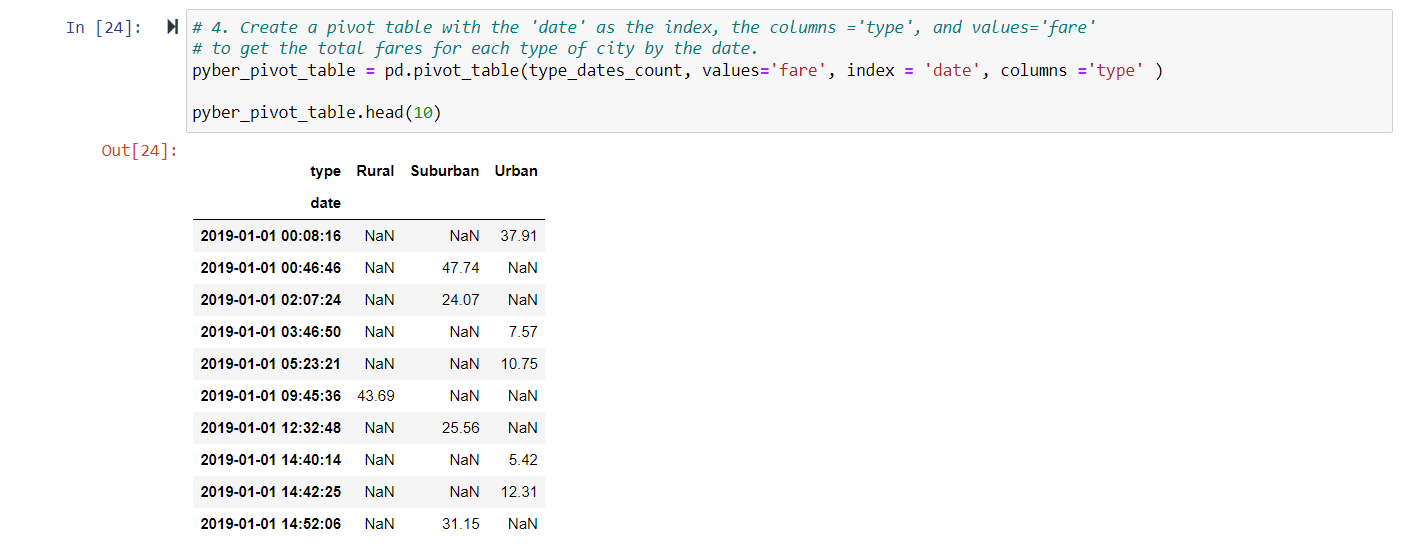Viewport: 1412px width, 548px height.
Task: Click the Urban value 12.31
Action: (519, 492)
